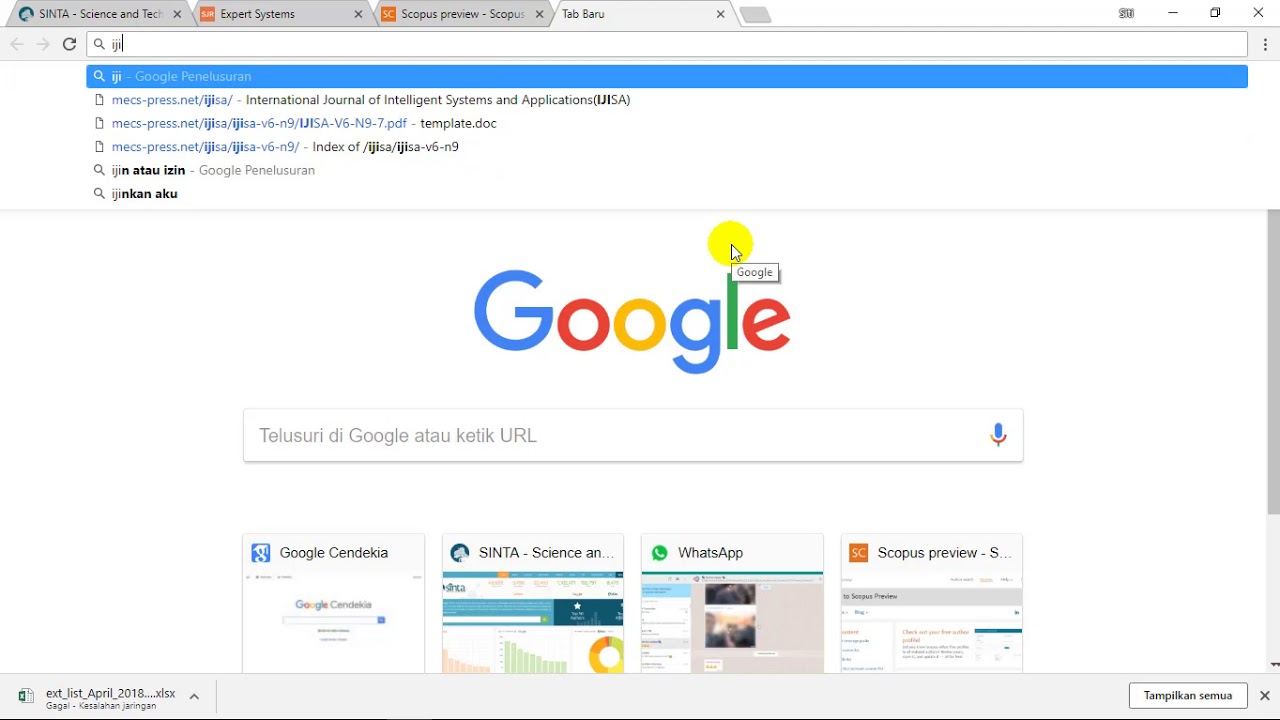Image resolution: width=1280 pixels, height=720 pixels.
Task: Click the address bar containing 'iji'
Action: 667,44
